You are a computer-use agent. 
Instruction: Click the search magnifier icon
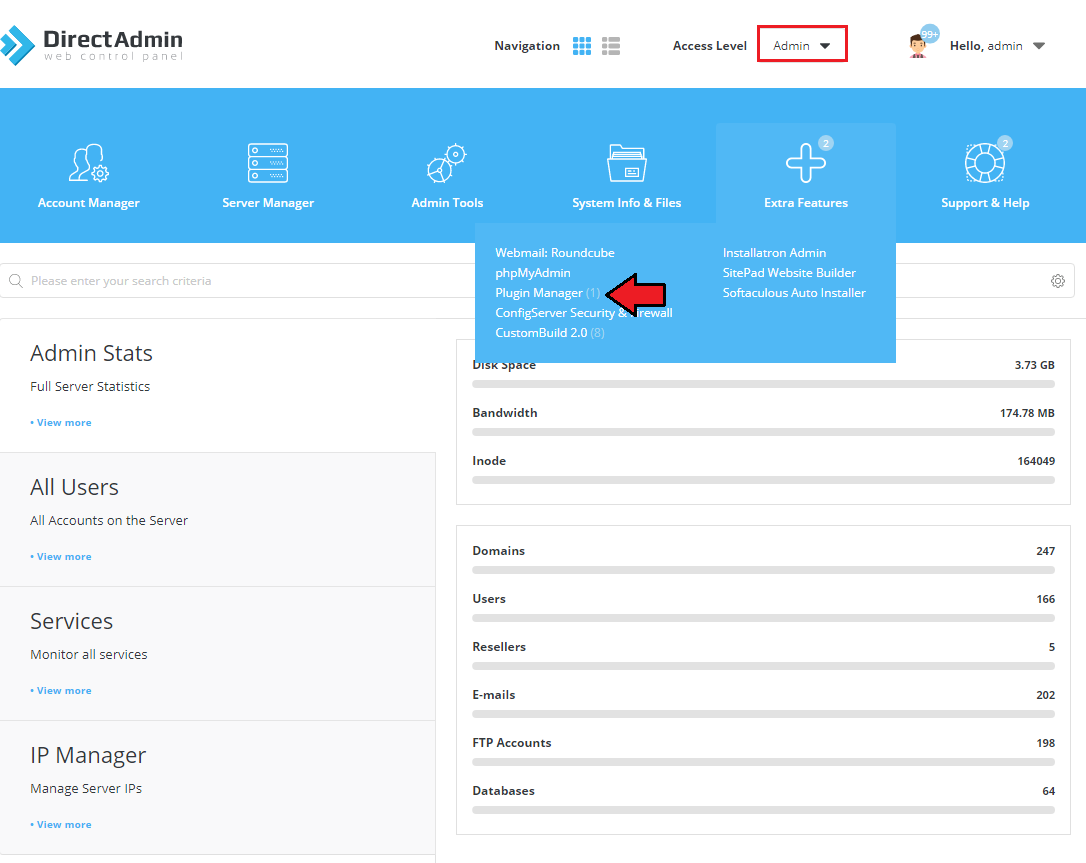(15, 281)
